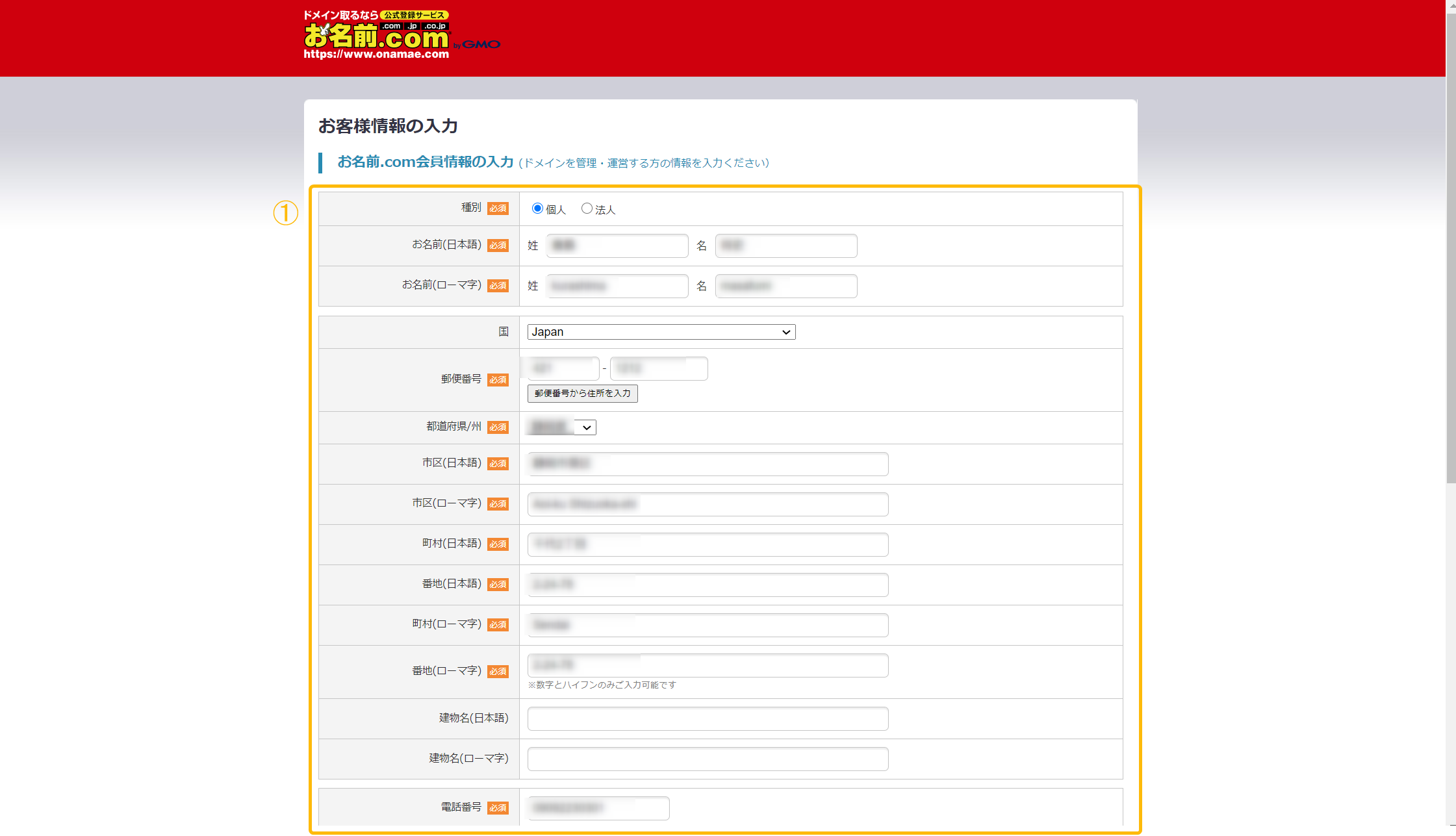Viewport: 1456px width, 836px height.
Task: Focus the romaji first name field
Action: click(x=785, y=286)
